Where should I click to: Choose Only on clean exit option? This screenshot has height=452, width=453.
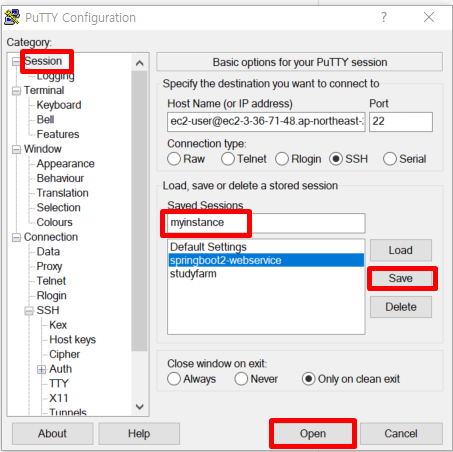(x=308, y=379)
